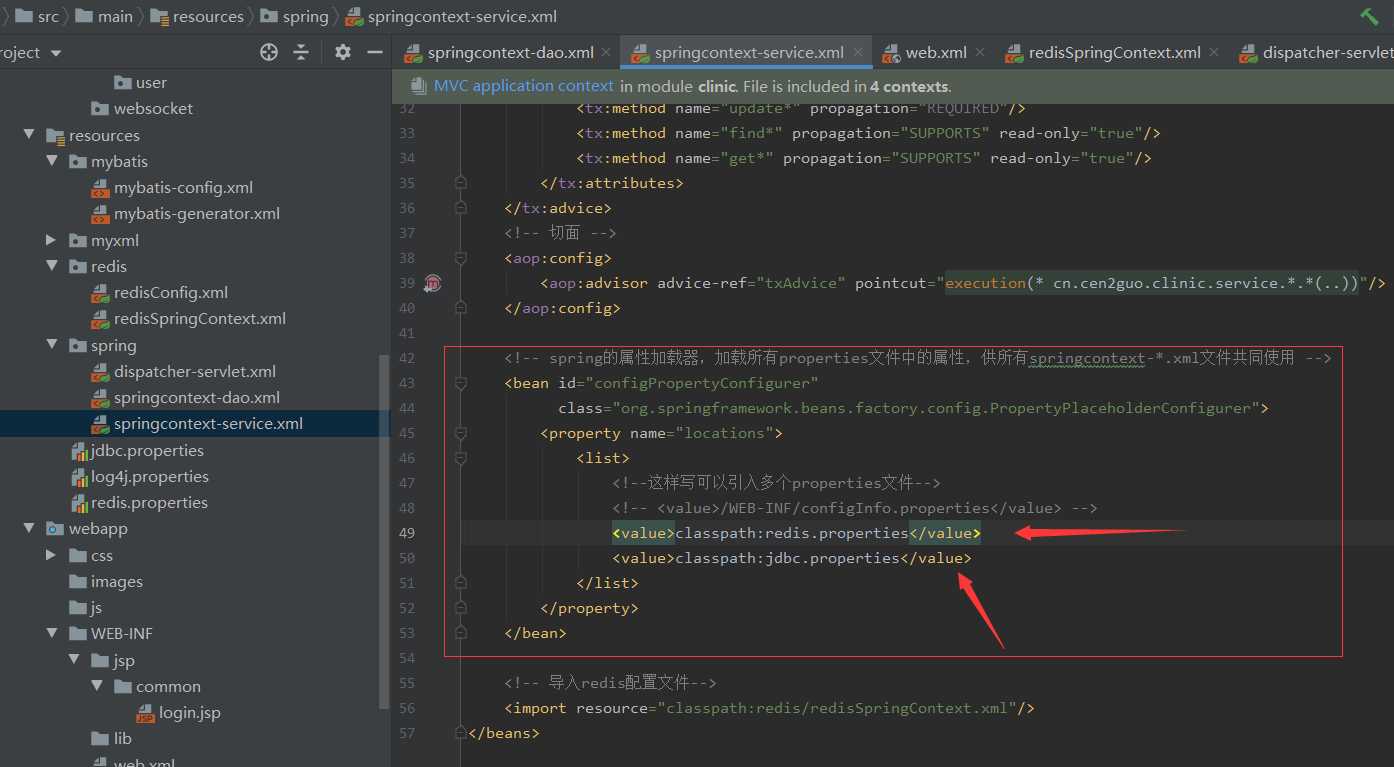This screenshot has width=1394, height=767.
Task: Place cursor on classpath:jdbc.properties value
Action: (787, 558)
